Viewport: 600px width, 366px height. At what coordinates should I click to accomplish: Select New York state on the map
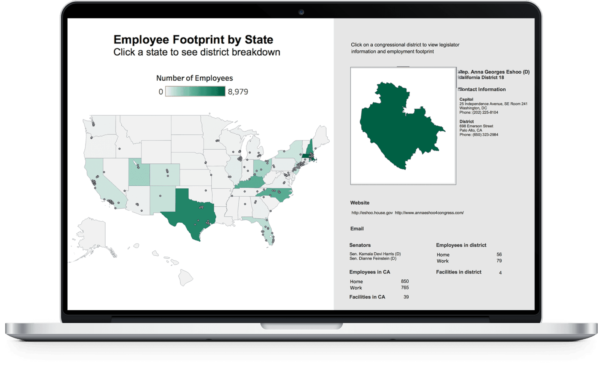(x=292, y=151)
